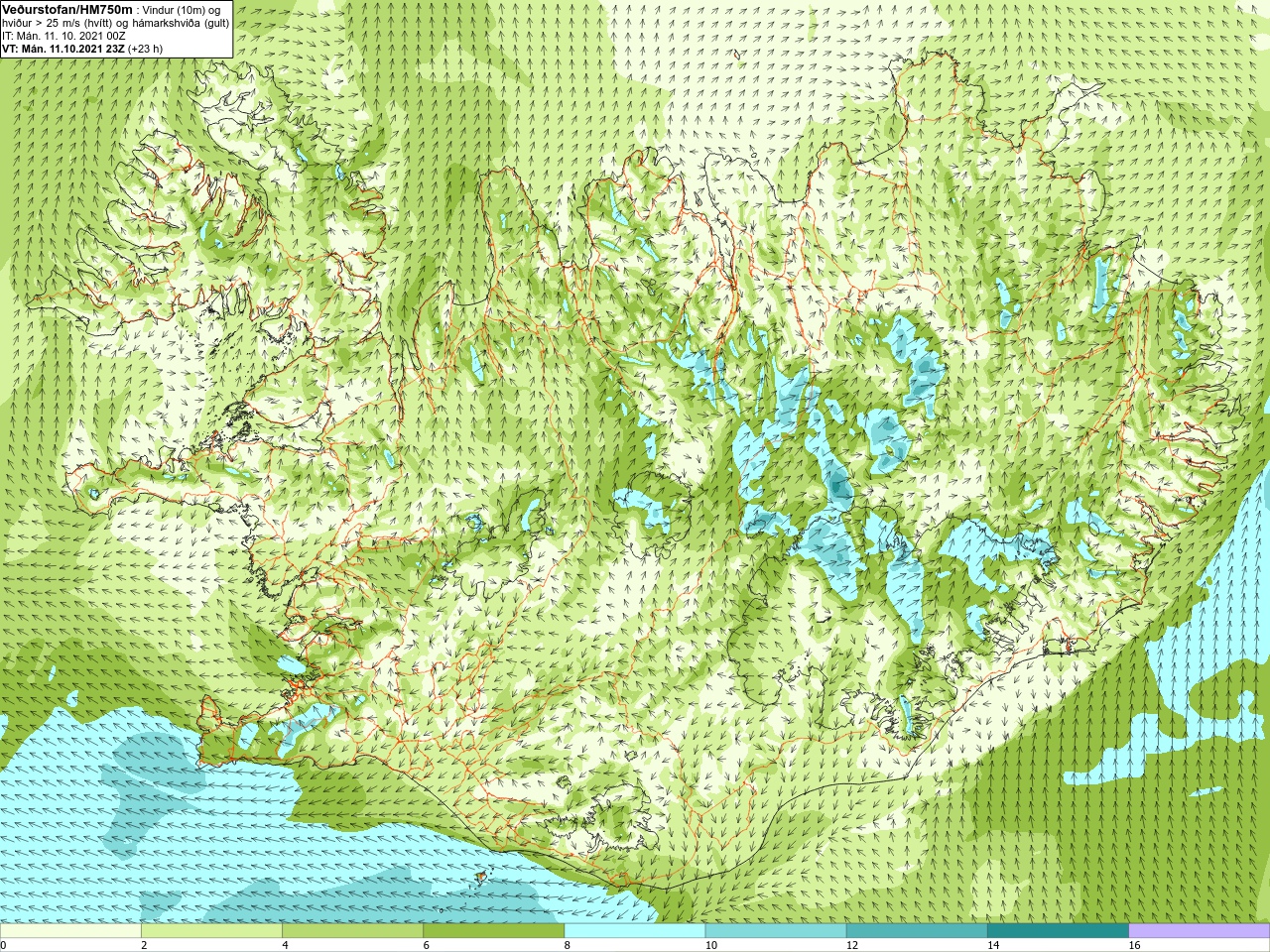This screenshot has width=1270, height=952.
Task: Click the legend scale label '2'
Action: [144, 945]
